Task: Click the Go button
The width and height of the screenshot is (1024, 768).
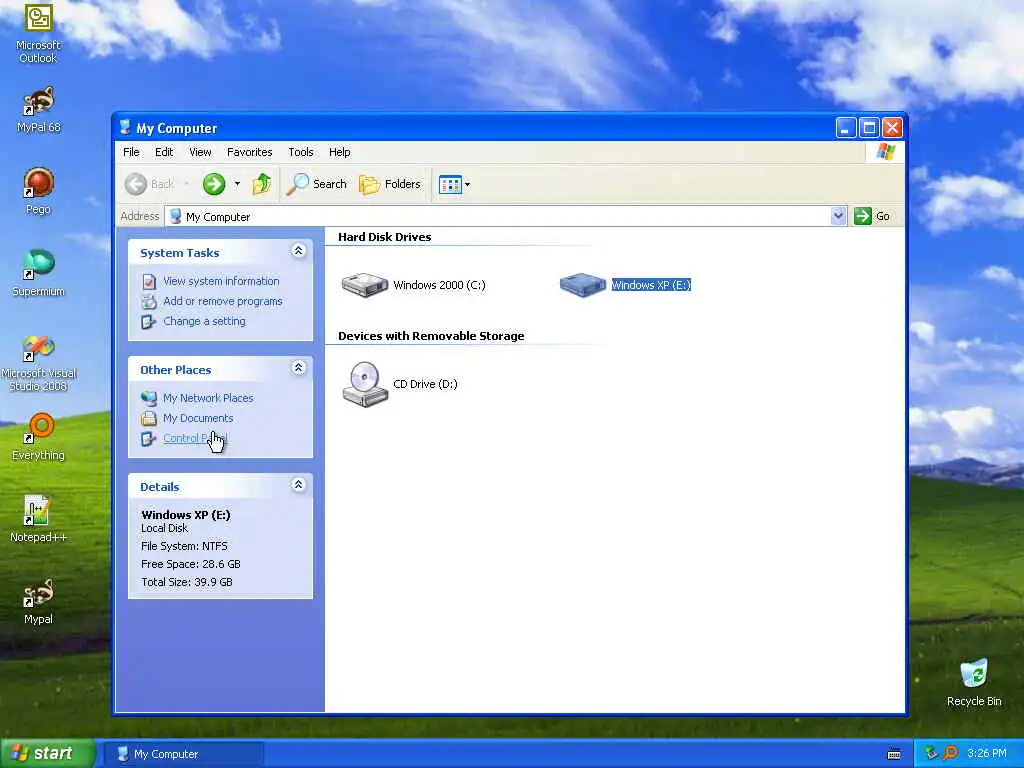Action: point(872,216)
